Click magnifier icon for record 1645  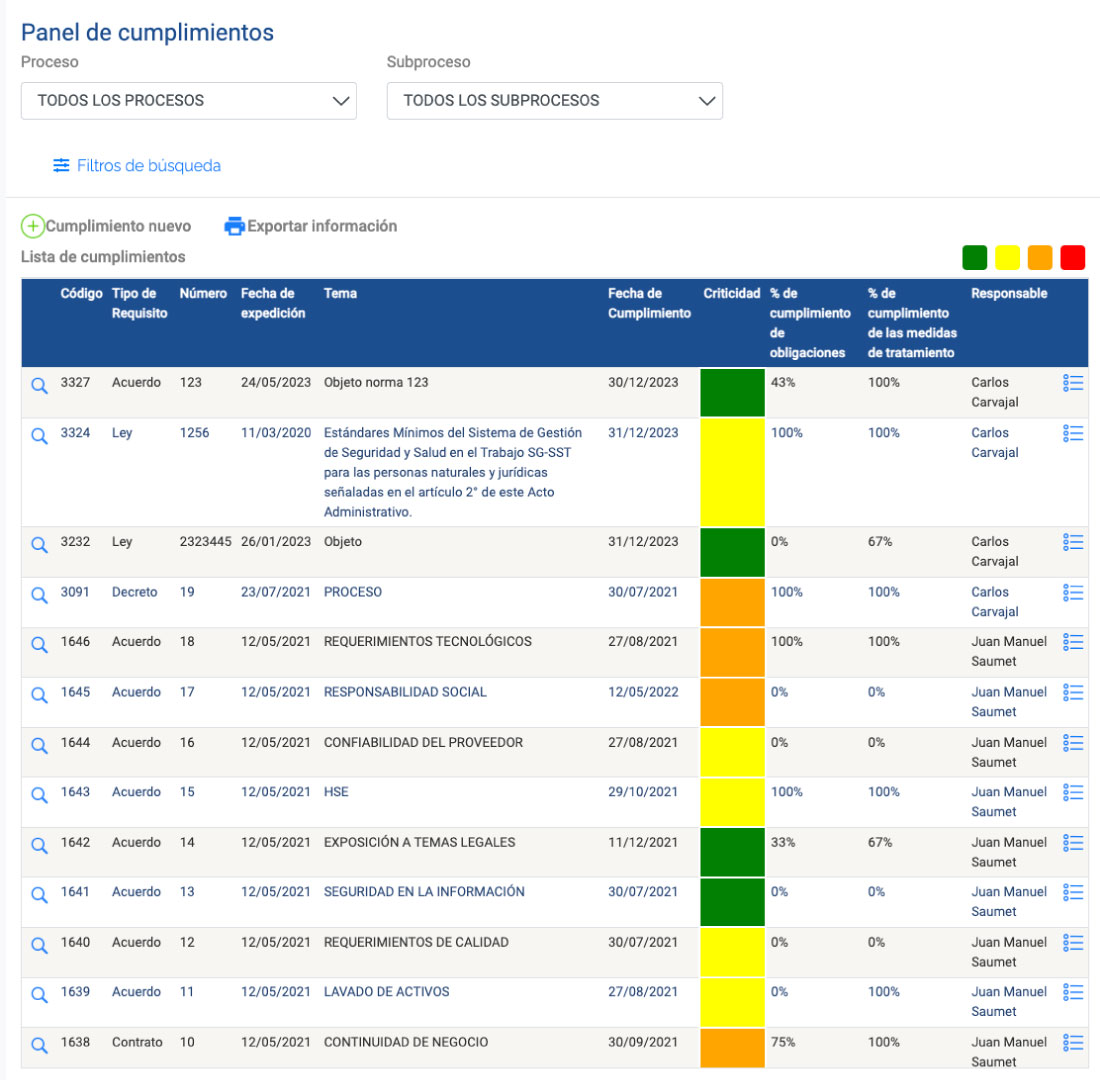tap(39, 695)
